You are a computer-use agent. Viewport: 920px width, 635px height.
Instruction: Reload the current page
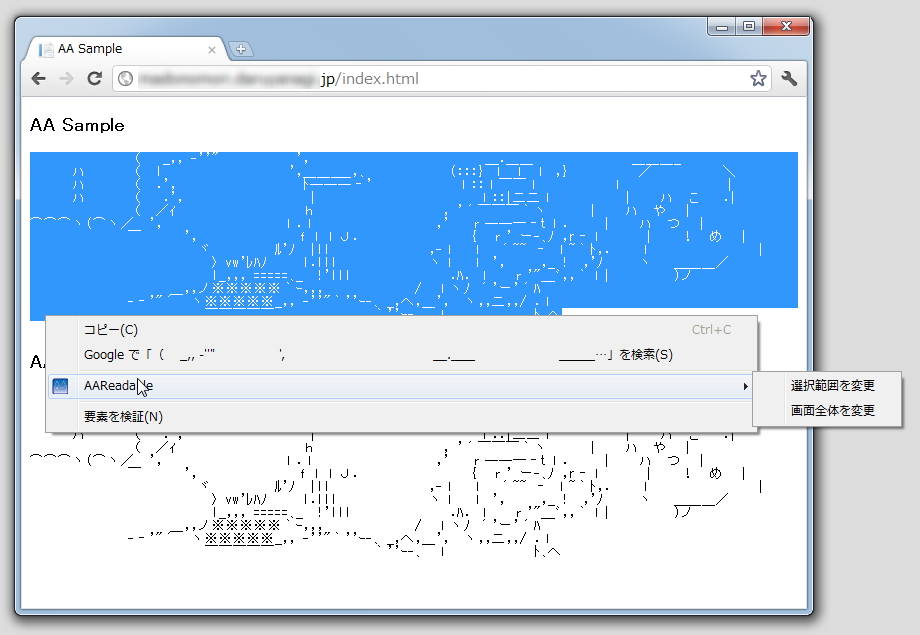[x=95, y=77]
